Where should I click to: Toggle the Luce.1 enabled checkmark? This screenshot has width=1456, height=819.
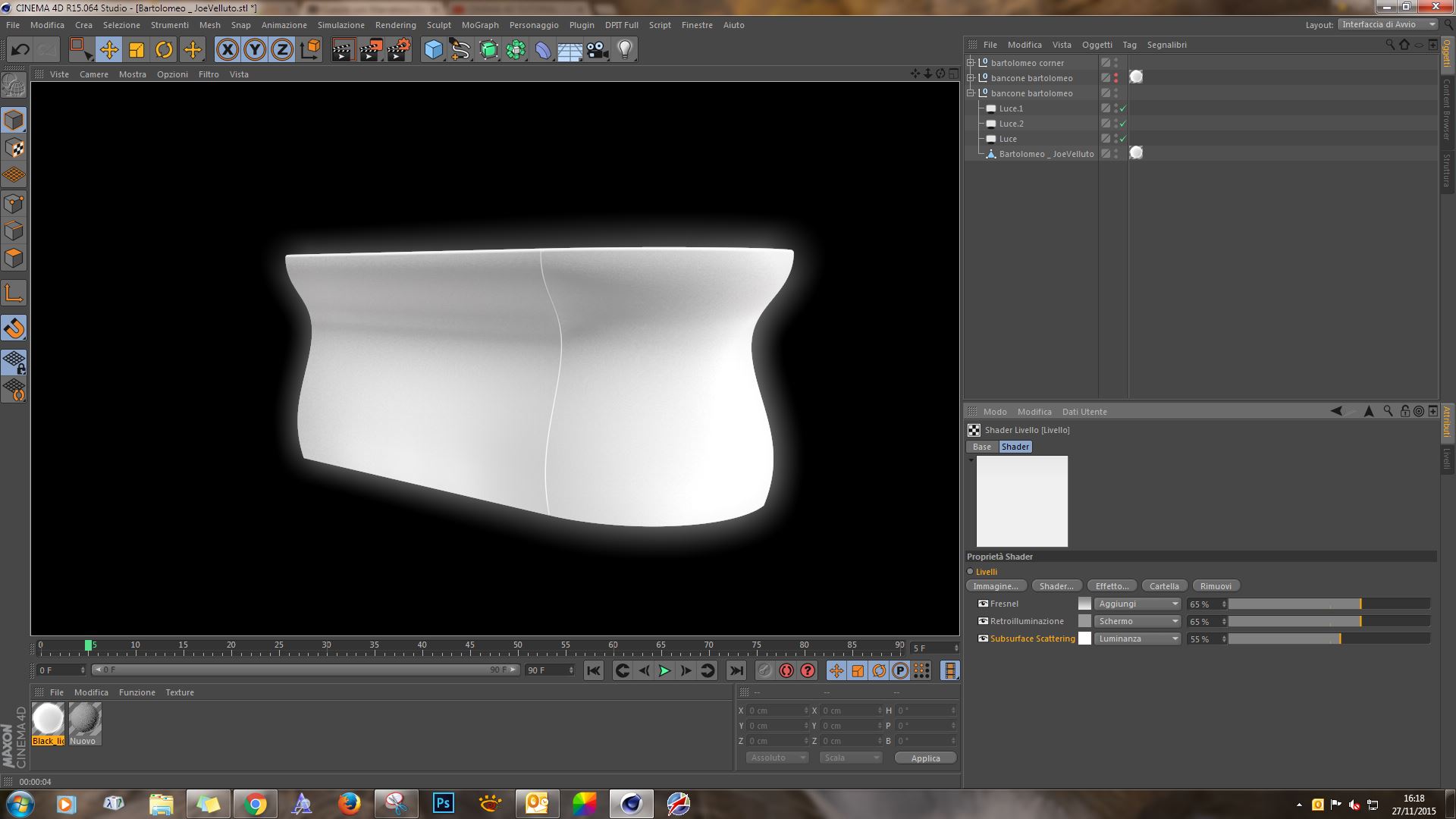(1123, 108)
